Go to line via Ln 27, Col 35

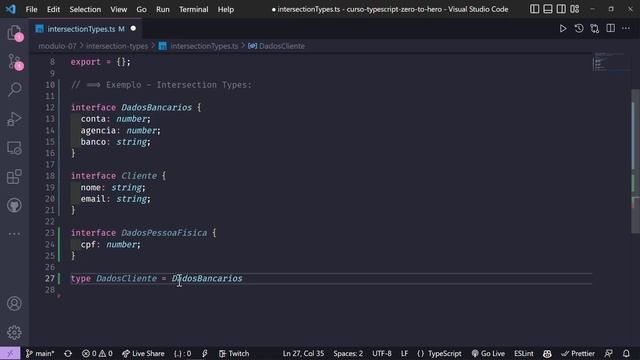pos(303,353)
